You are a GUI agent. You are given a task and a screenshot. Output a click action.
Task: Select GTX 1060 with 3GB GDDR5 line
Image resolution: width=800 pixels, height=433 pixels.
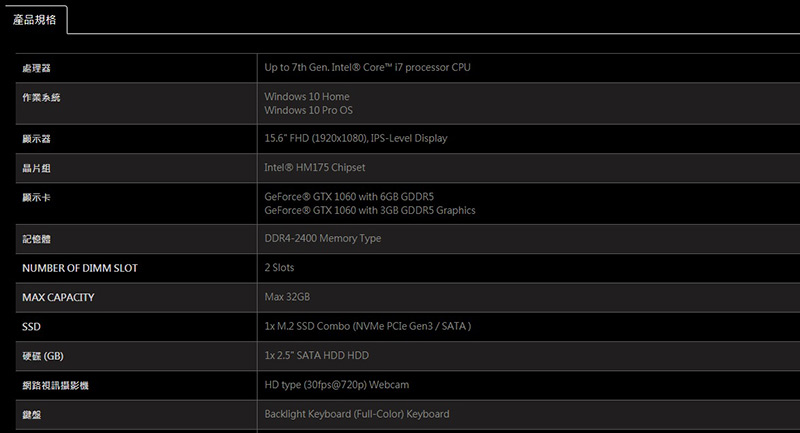point(370,210)
